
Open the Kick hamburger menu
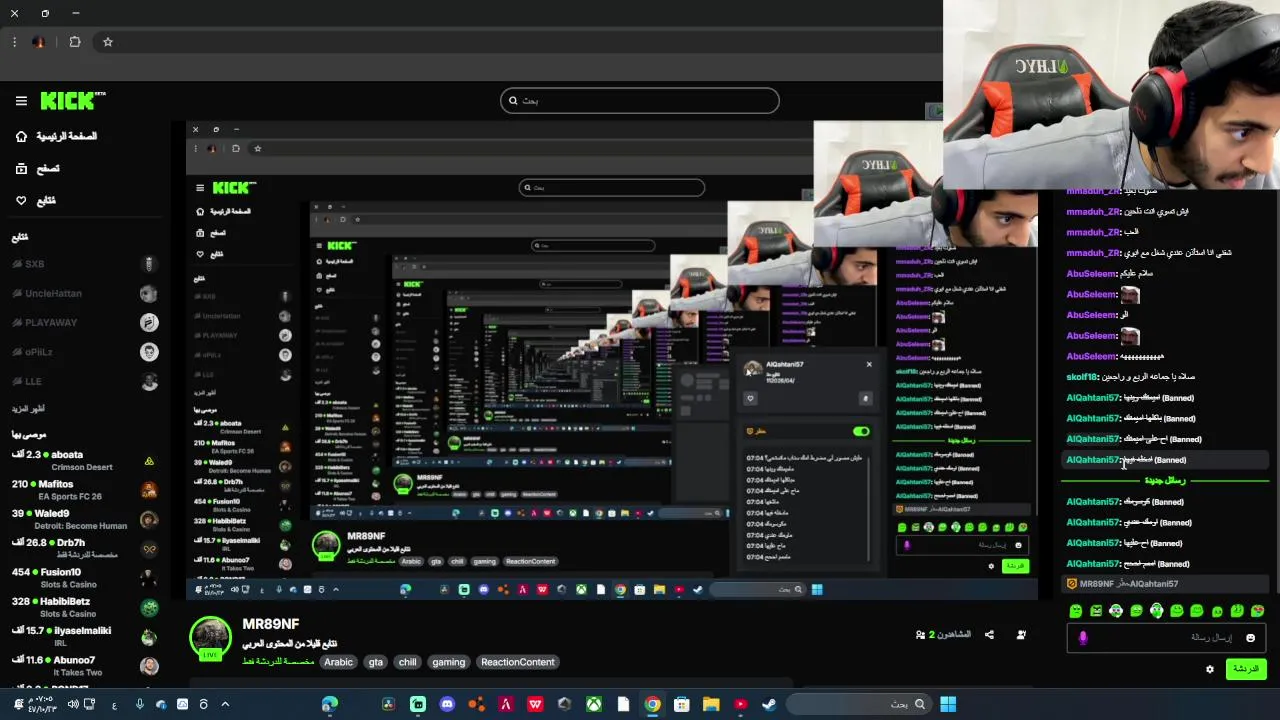pyautogui.click(x=21, y=101)
